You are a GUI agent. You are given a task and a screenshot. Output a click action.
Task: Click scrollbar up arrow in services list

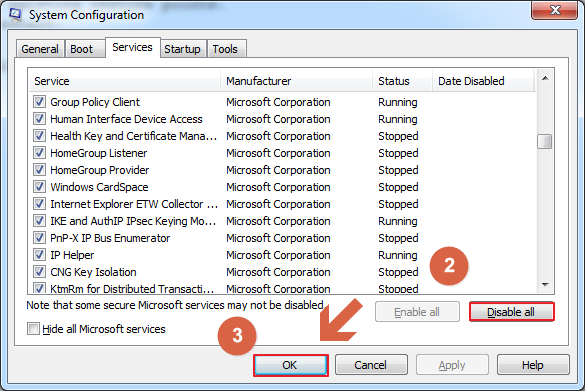click(545, 78)
